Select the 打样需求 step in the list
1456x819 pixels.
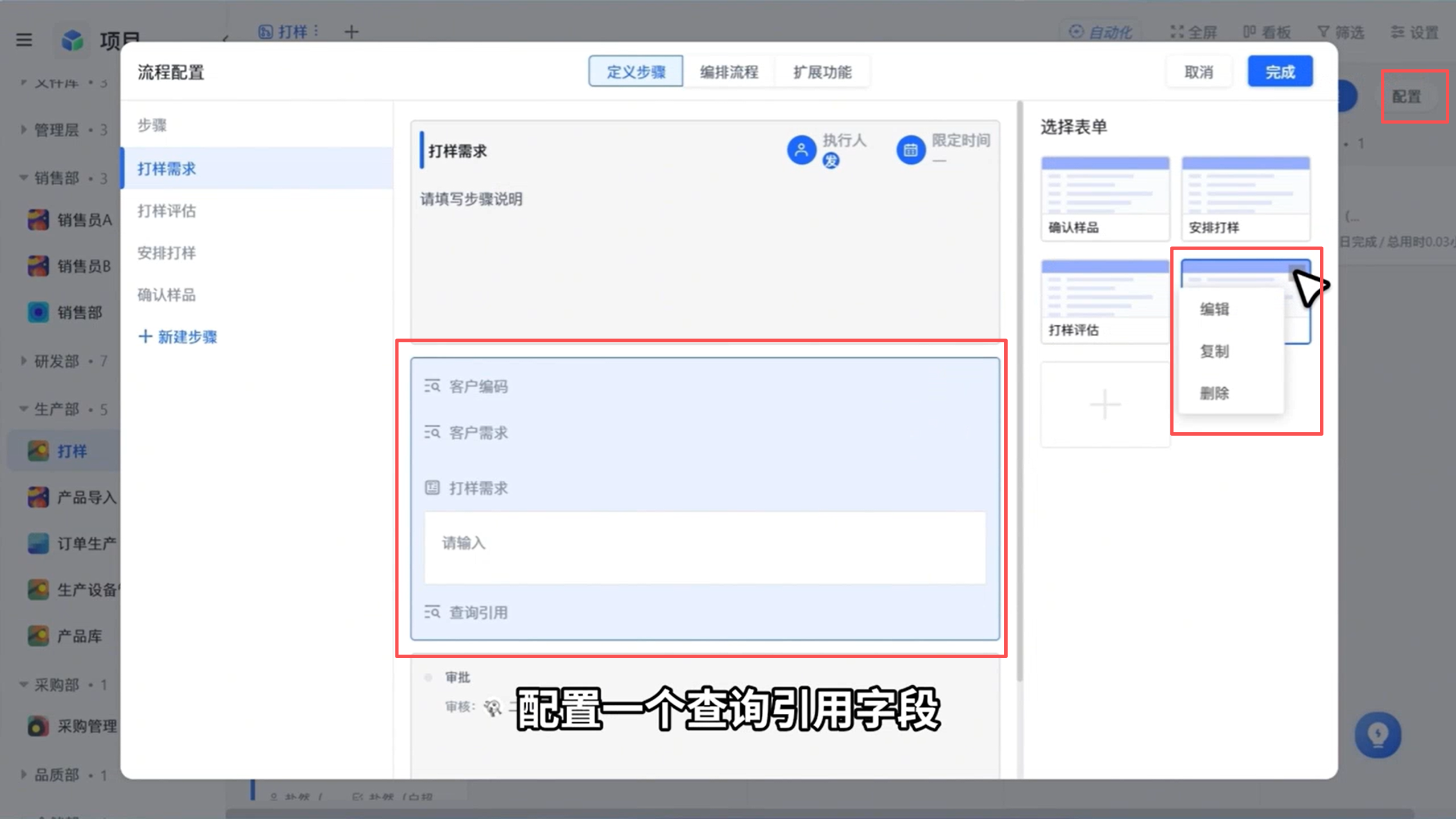(x=257, y=168)
